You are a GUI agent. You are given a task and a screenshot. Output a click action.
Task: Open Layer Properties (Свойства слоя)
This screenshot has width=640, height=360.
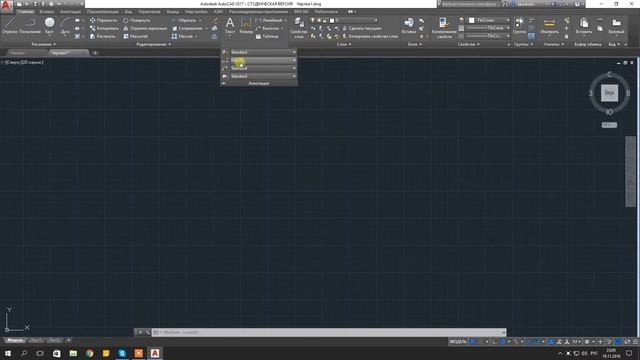[x=299, y=28]
